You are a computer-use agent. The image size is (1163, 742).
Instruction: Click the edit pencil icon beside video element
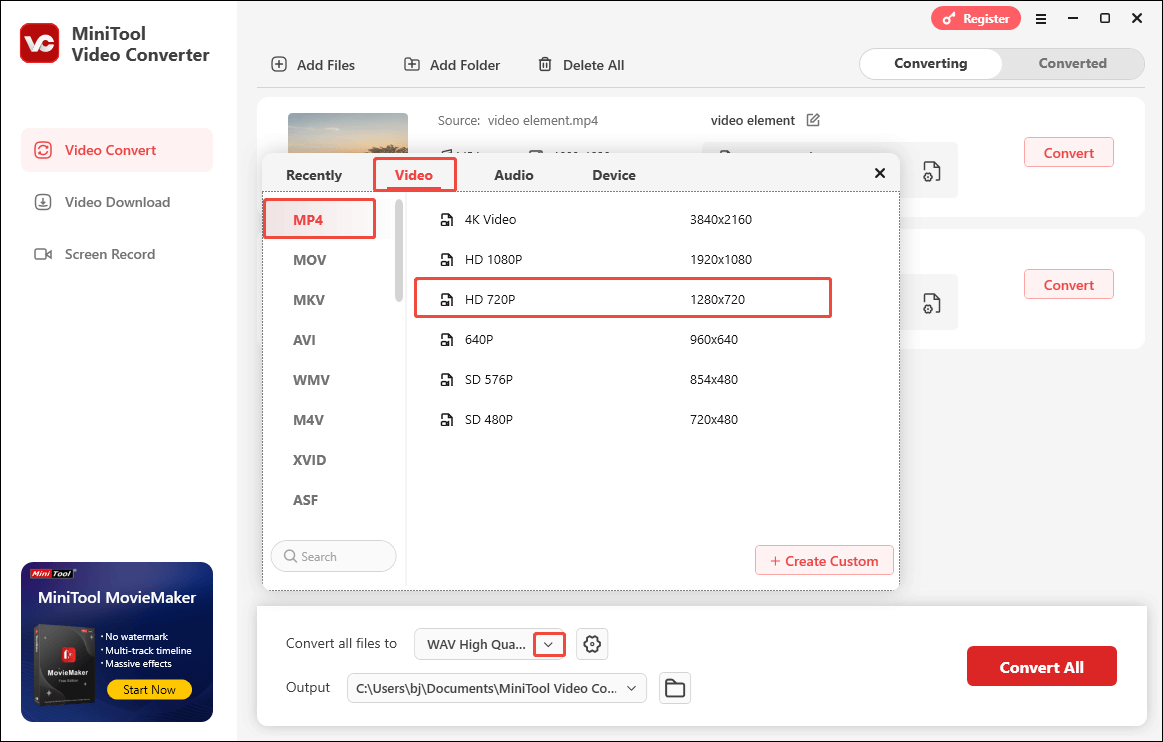813,120
